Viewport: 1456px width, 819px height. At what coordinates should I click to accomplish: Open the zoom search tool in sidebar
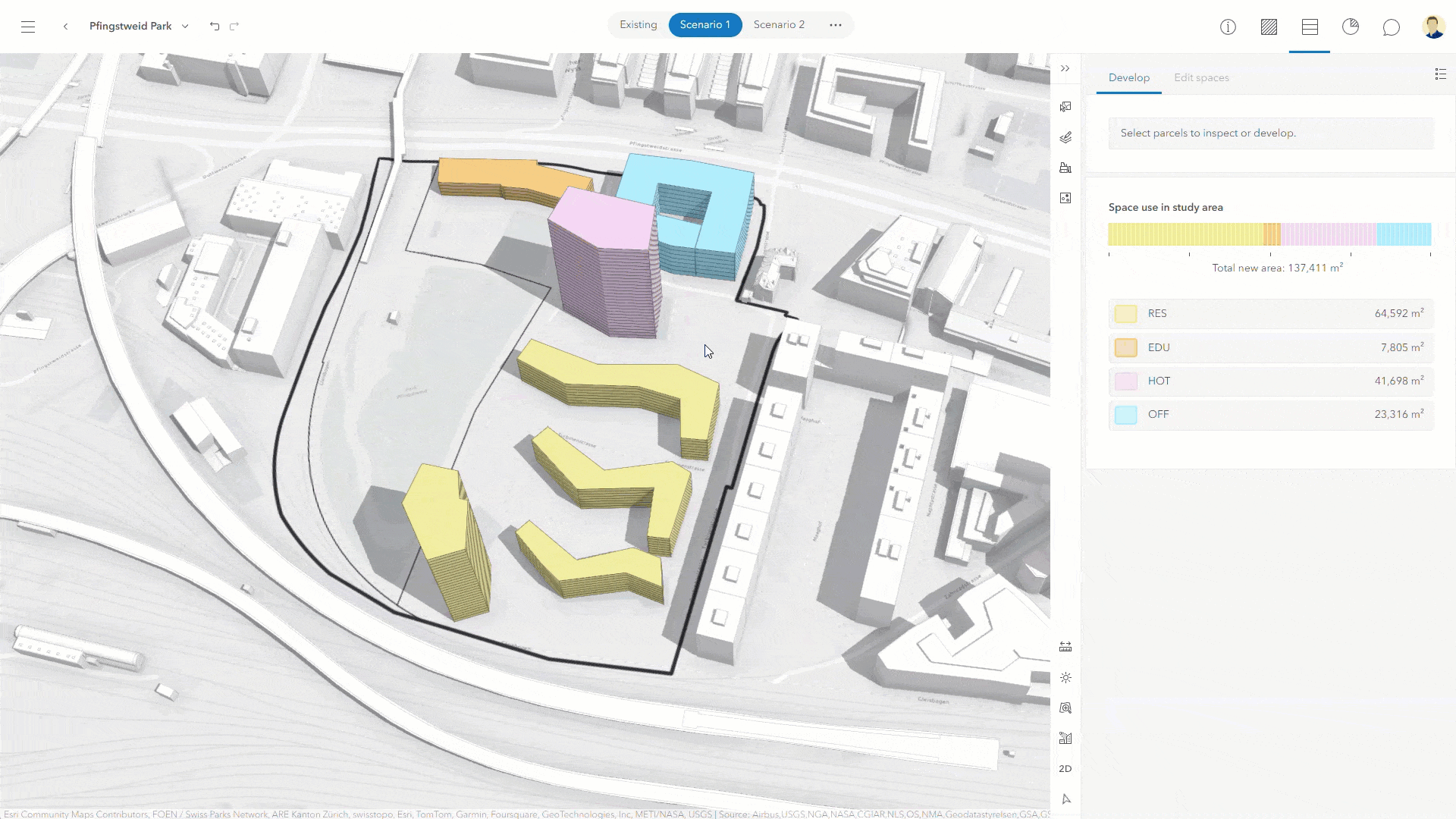1065,708
